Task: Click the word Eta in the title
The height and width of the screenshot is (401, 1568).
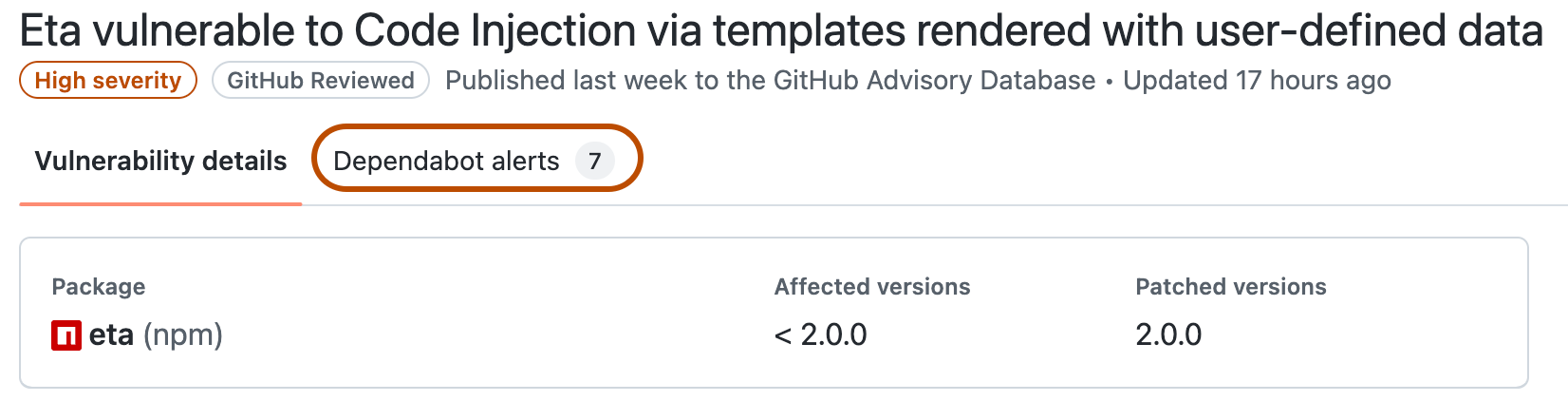Action: pyautogui.click(x=51, y=31)
